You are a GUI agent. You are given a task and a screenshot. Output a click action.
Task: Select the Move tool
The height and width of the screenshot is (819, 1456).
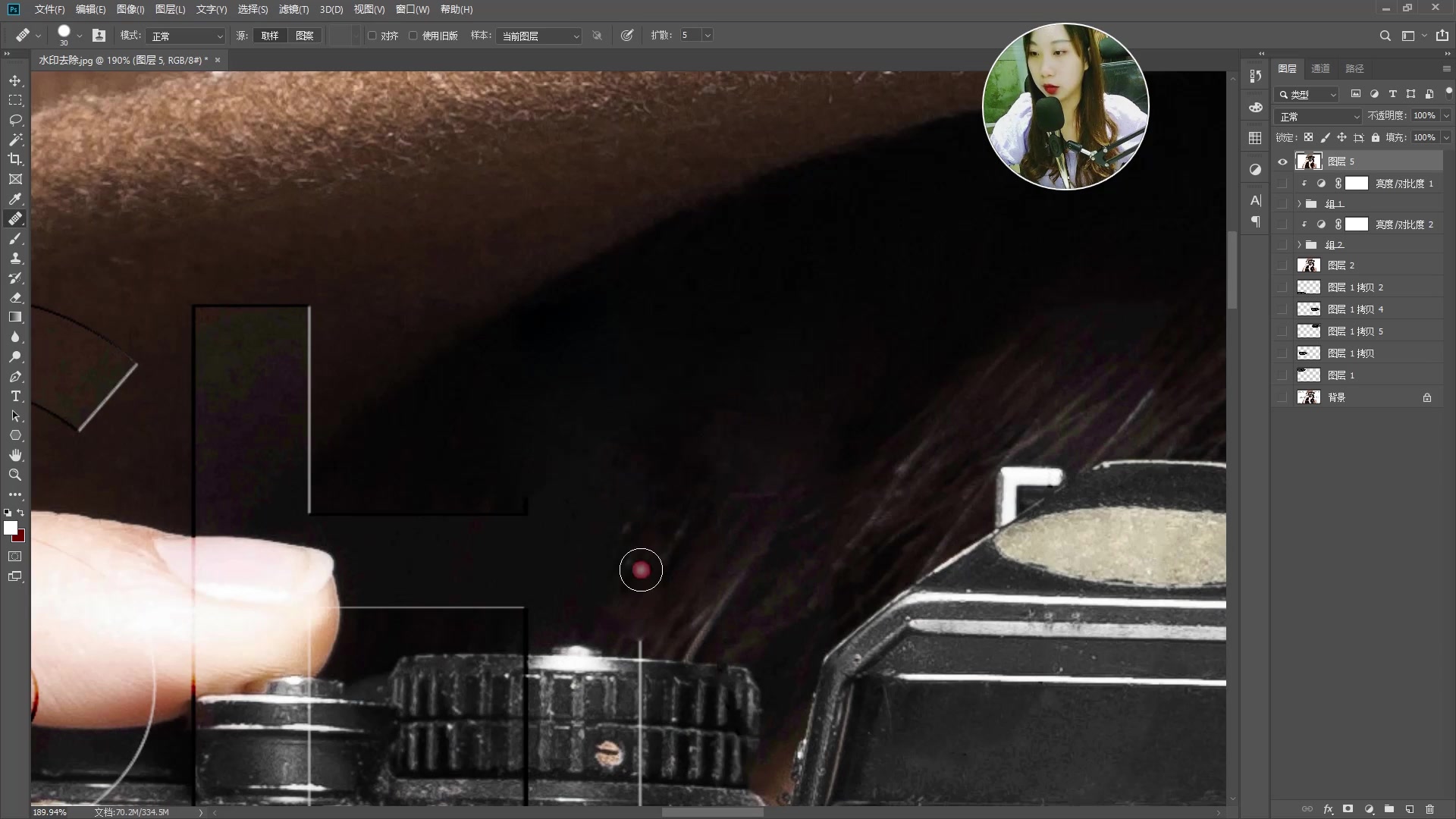coord(15,80)
